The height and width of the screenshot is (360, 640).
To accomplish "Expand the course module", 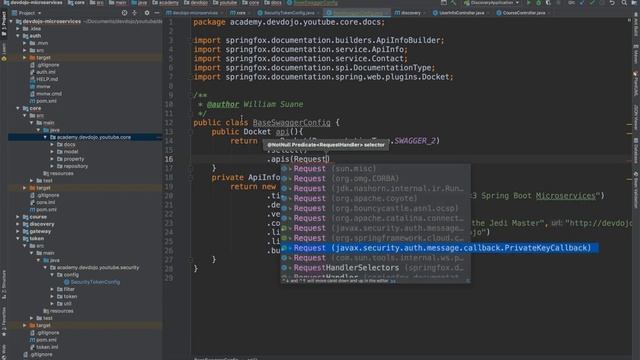I will coord(18,217).
